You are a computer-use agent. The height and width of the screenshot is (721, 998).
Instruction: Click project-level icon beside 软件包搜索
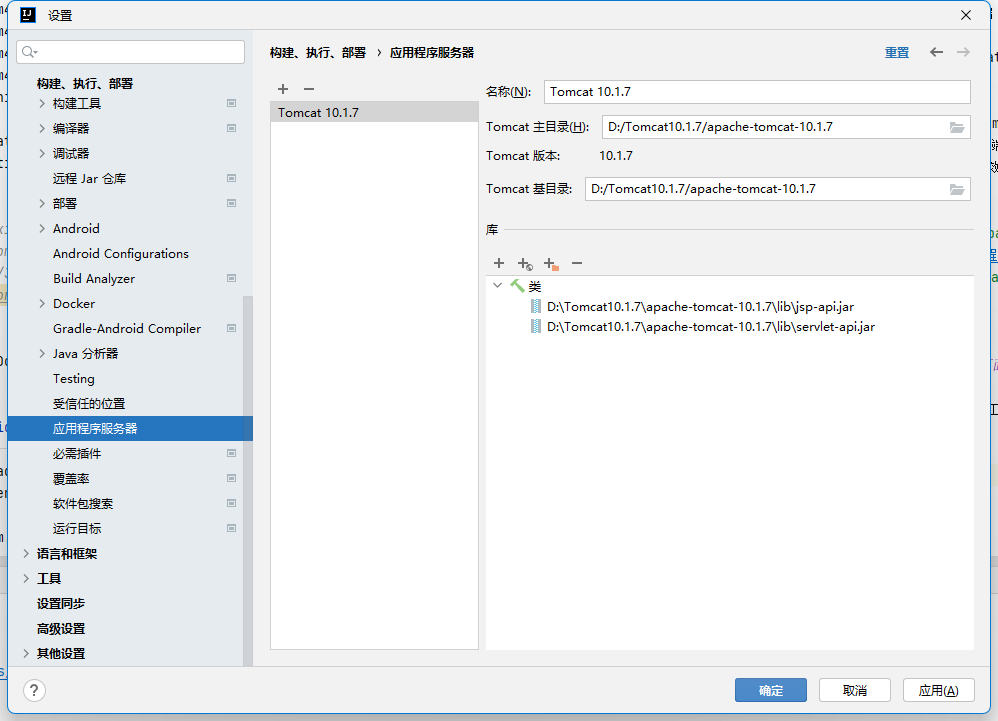click(232, 503)
